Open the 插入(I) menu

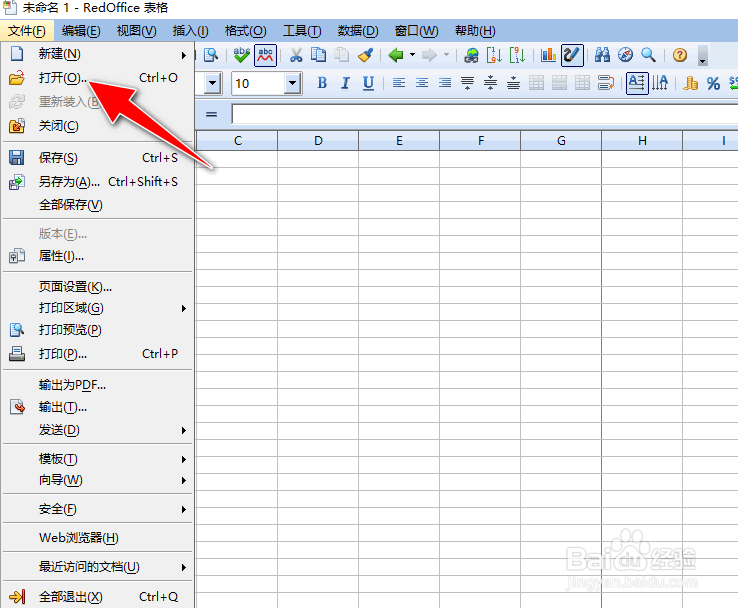[x=191, y=31]
